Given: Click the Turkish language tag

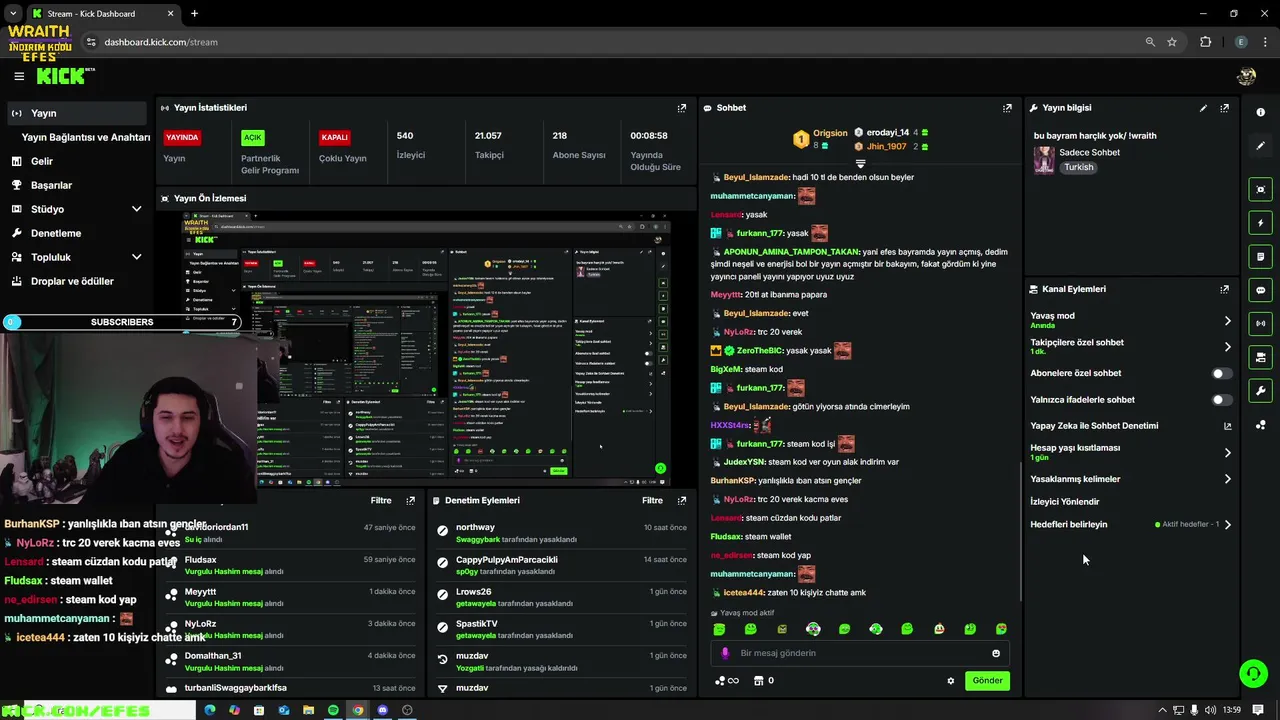Looking at the screenshot, I should coord(1078,167).
